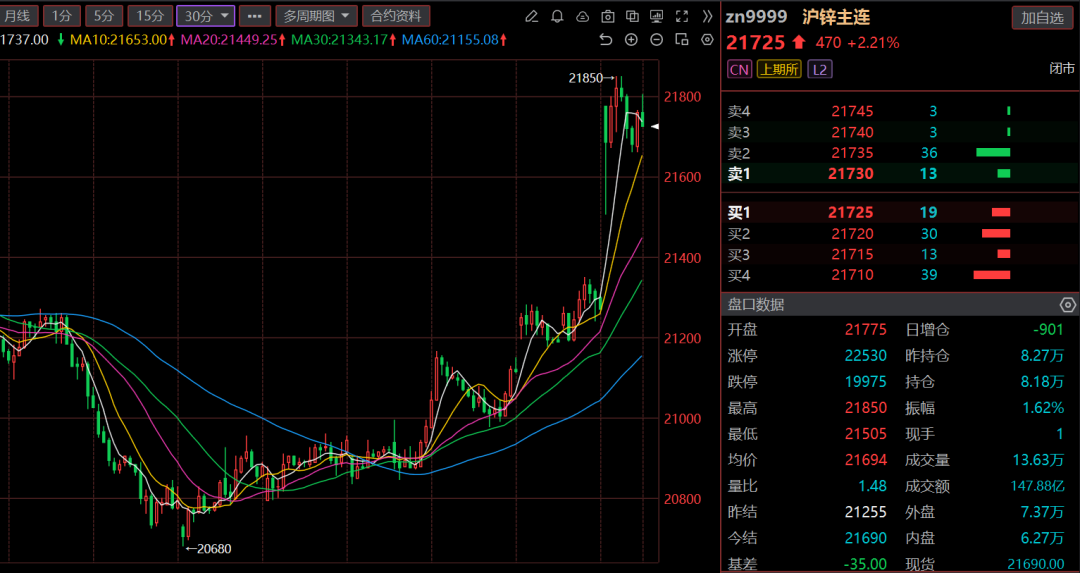Image resolution: width=1080 pixels, height=573 pixels.
Task: Click the green 卖2 volume bar
Action: [x=993, y=153]
